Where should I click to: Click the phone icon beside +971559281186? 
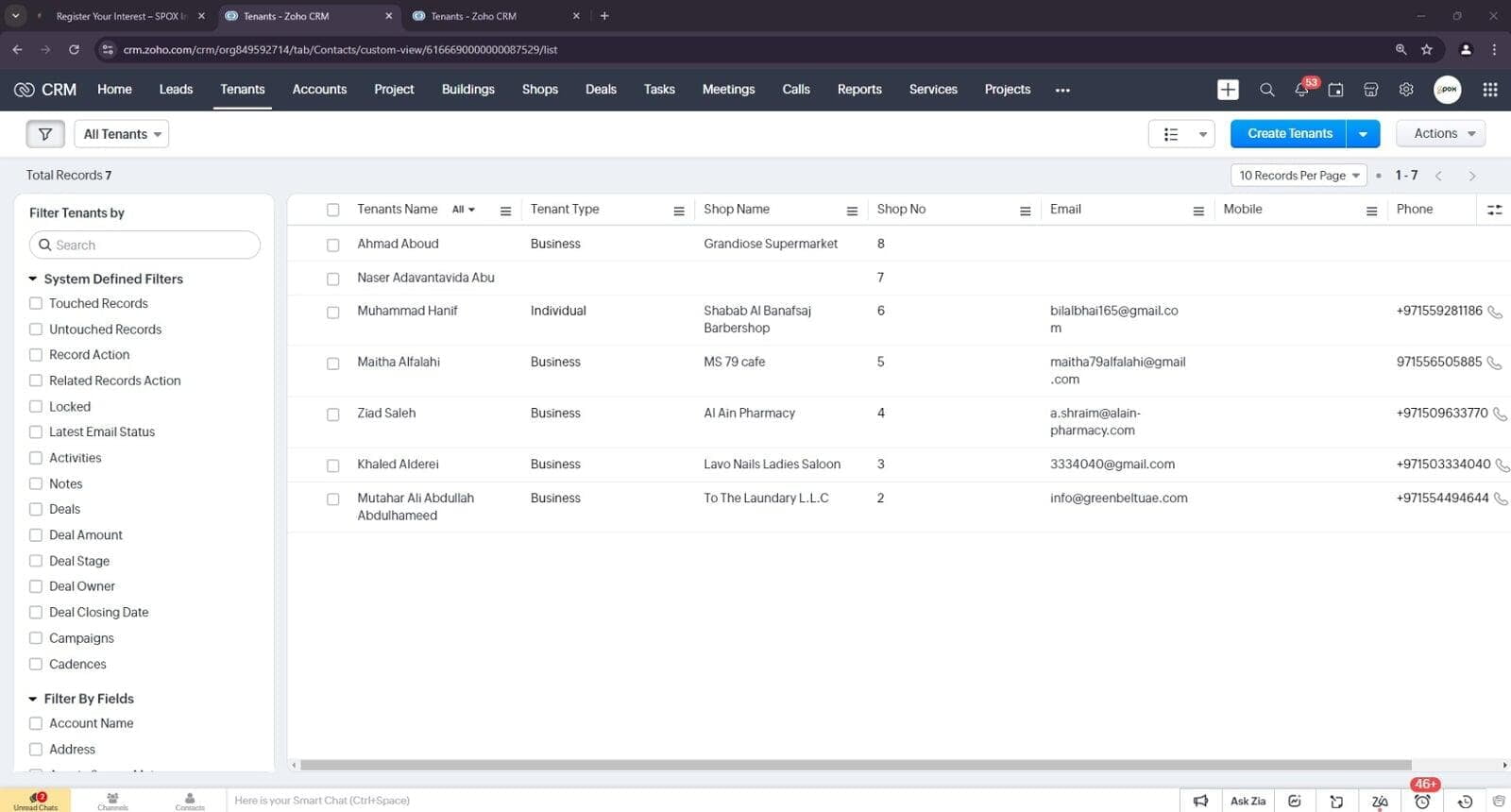[1495, 312]
